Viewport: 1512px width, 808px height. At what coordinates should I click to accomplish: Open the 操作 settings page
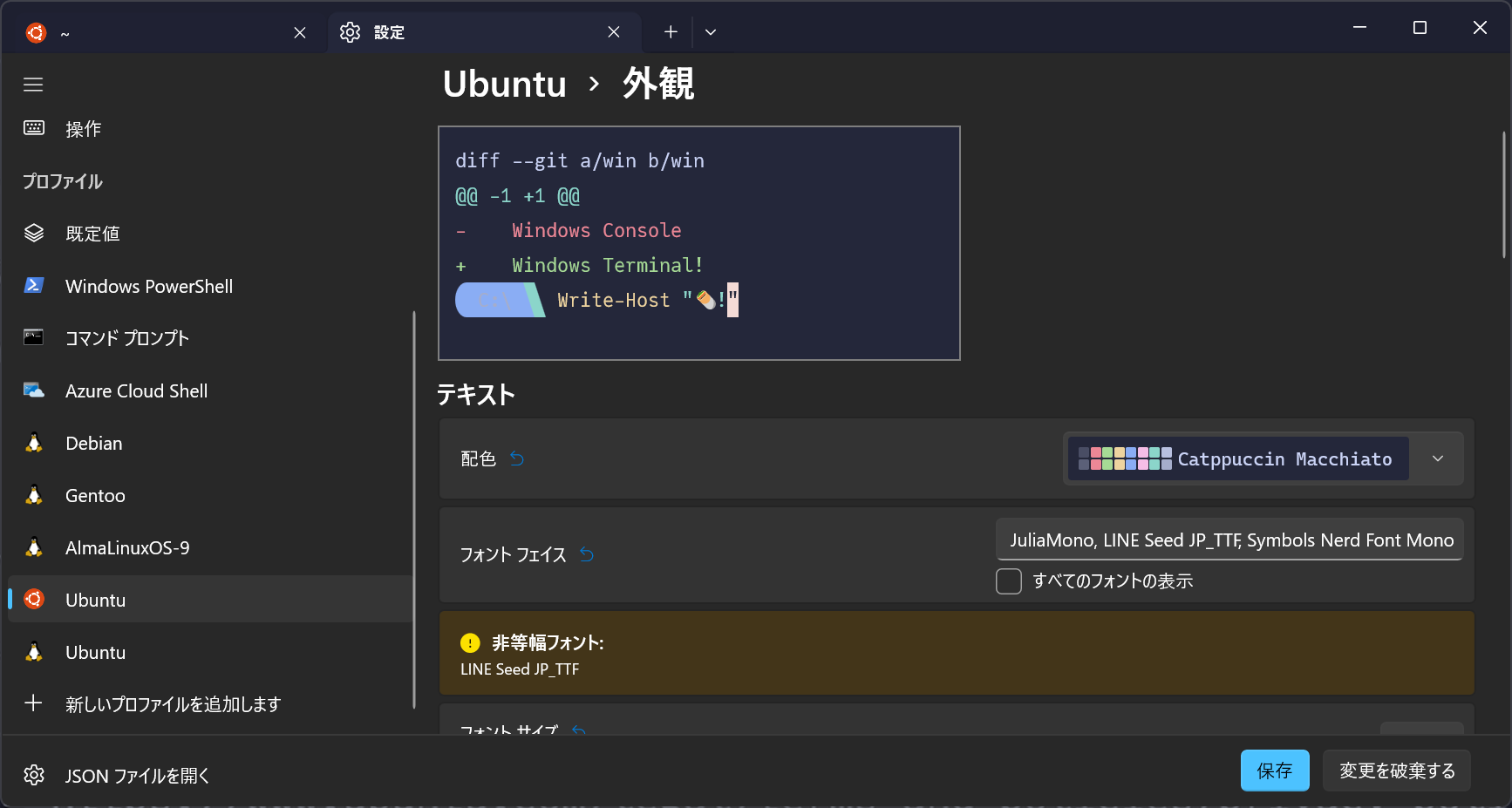[209, 128]
